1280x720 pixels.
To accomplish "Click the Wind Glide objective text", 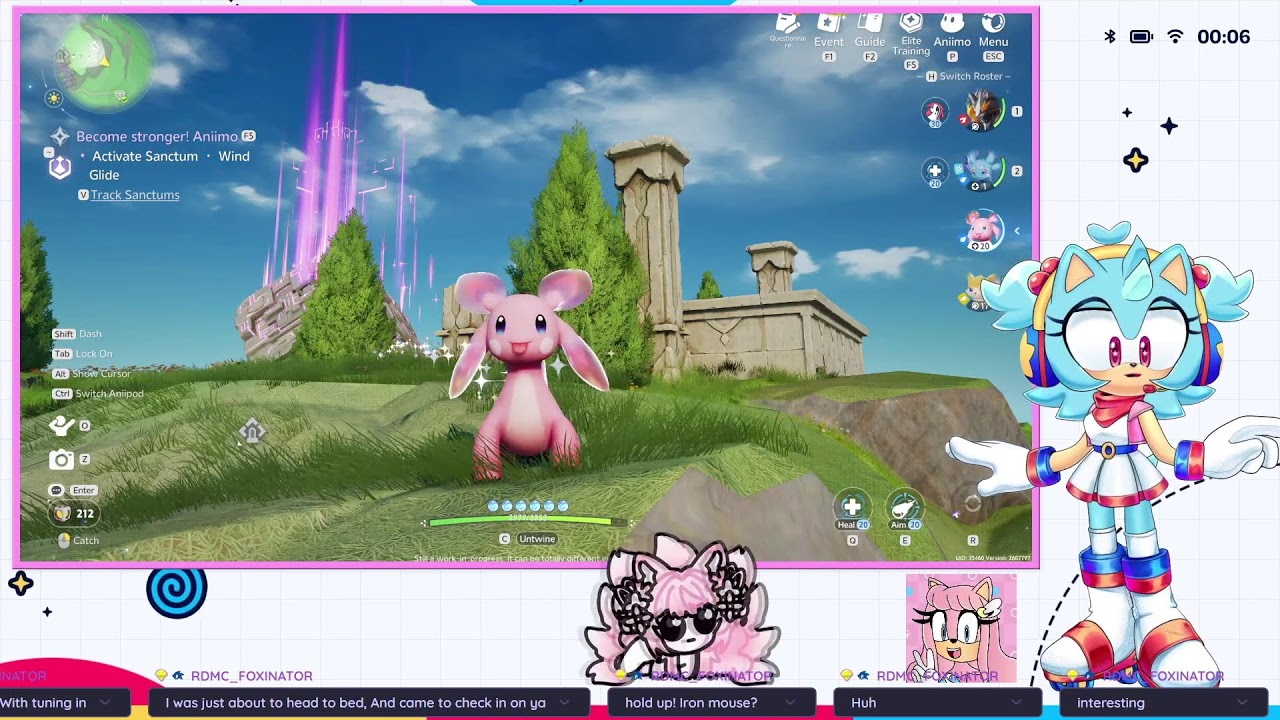I will (x=169, y=165).
